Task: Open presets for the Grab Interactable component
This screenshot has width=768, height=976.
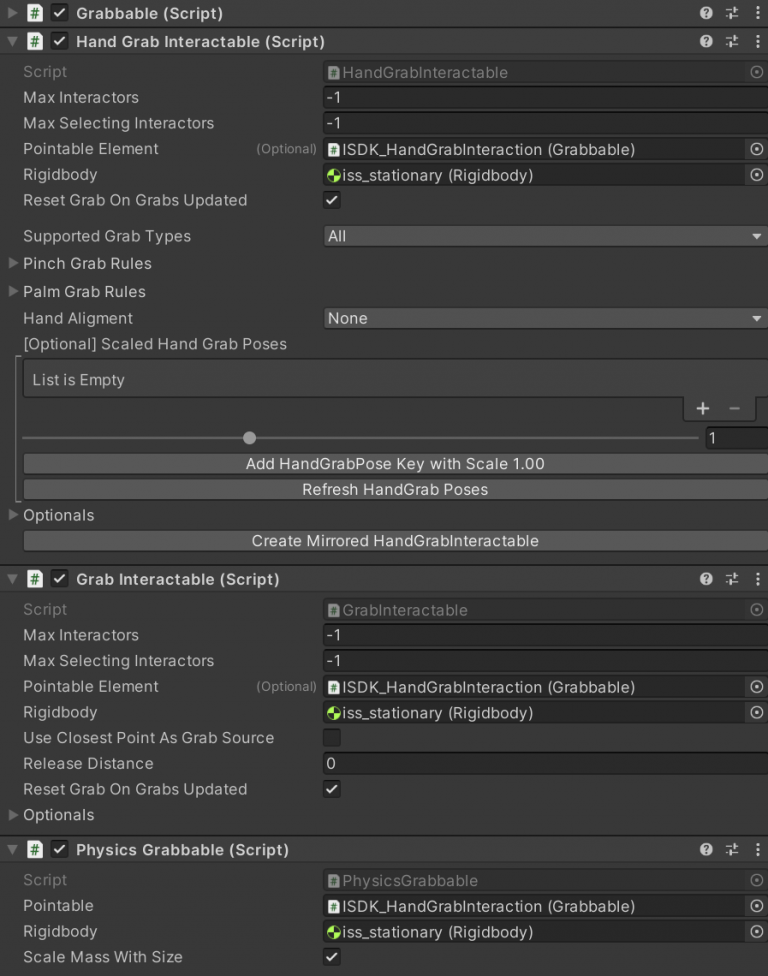Action: point(732,578)
